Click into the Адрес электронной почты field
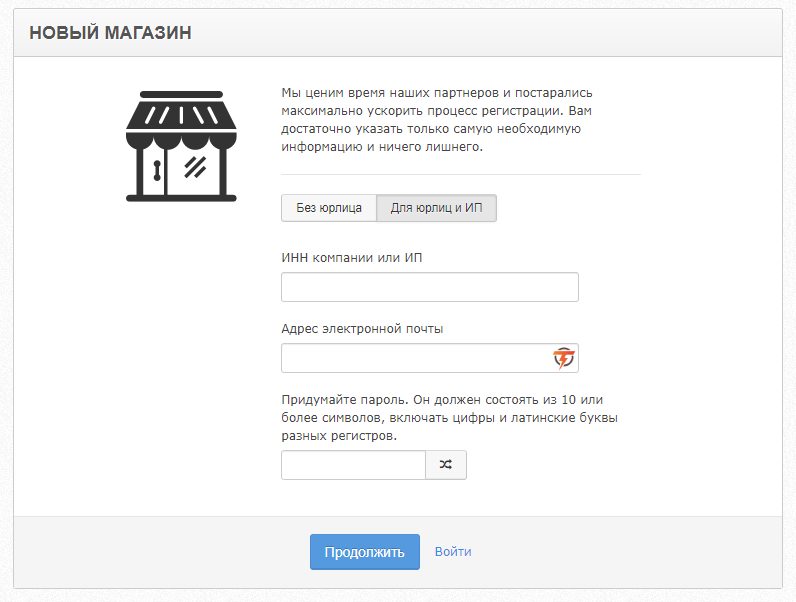 click(430, 358)
